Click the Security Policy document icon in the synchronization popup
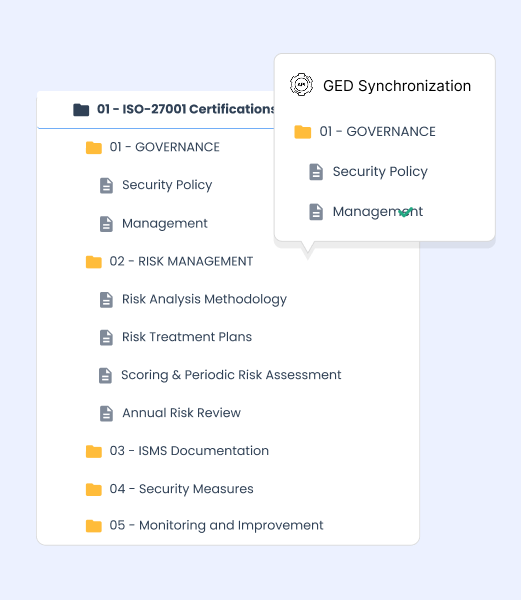This screenshot has width=521, height=600. (316, 172)
